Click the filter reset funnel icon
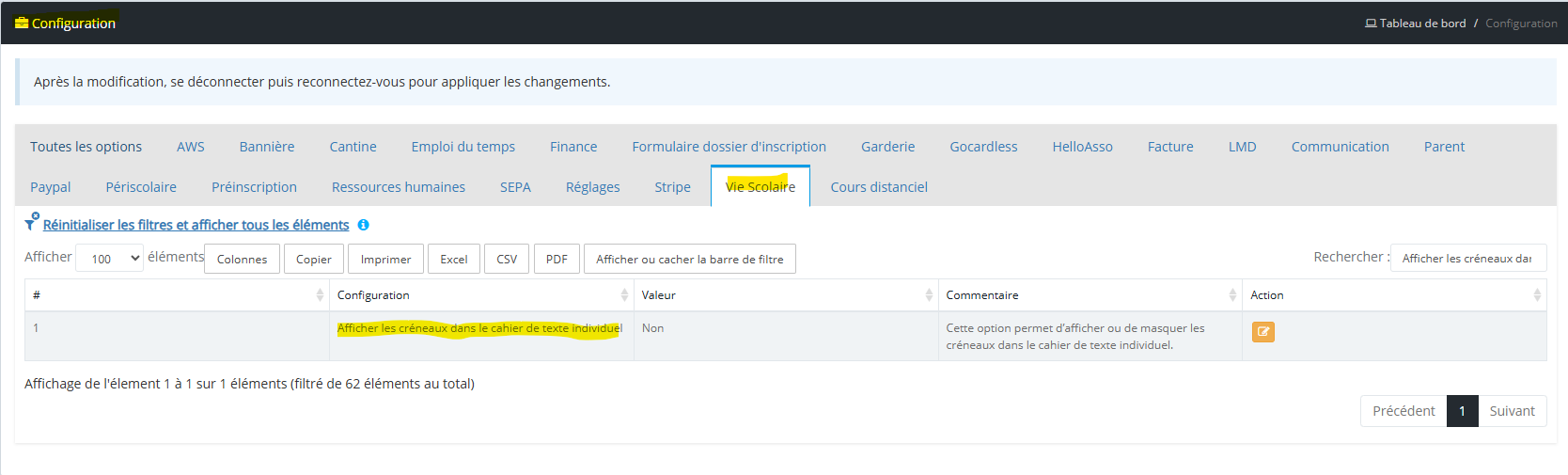Screen dimensions: 1568x475 pyautogui.click(x=31, y=223)
